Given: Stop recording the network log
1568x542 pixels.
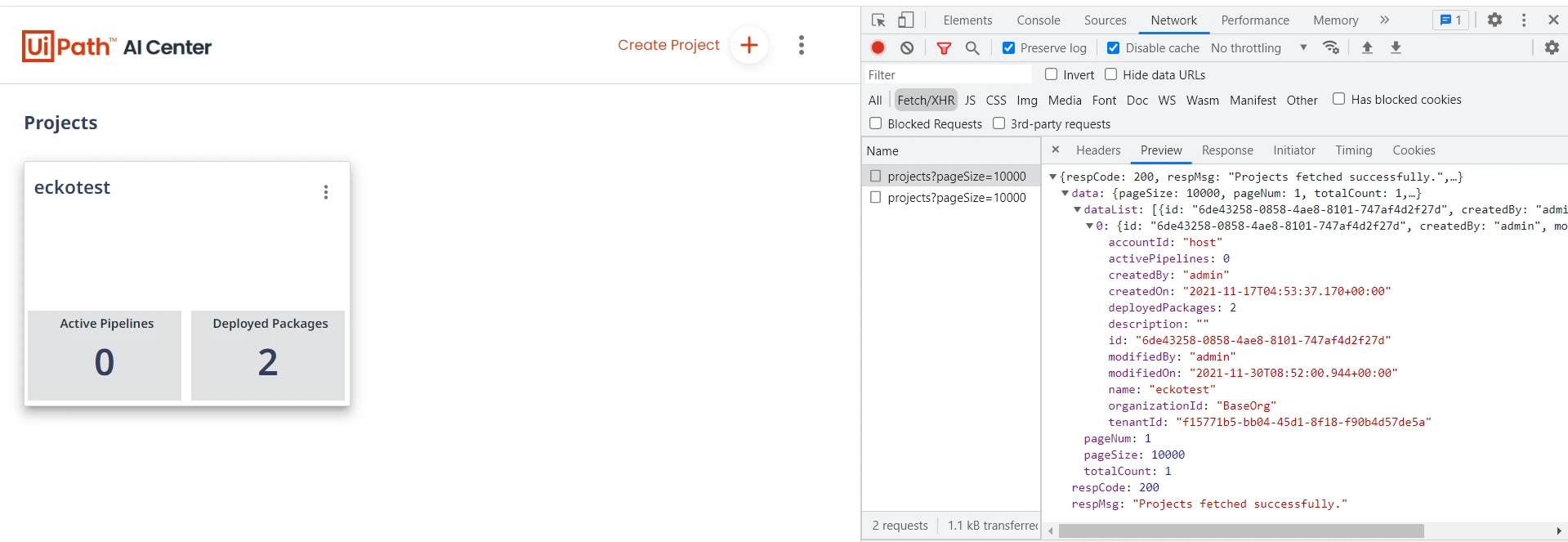Looking at the screenshot, I should click(878, 47).
